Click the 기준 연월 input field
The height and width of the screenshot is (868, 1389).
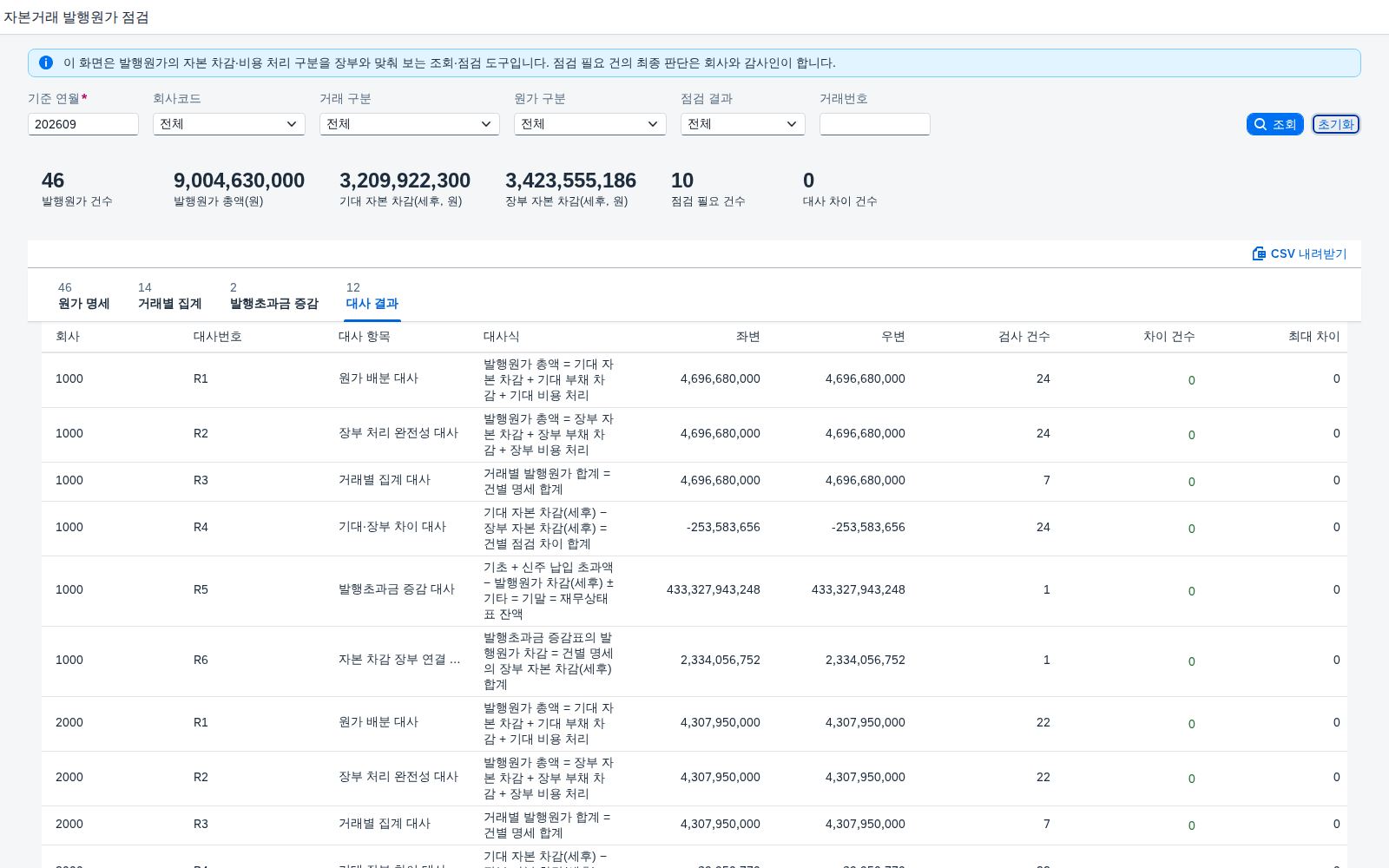(83, 124)
